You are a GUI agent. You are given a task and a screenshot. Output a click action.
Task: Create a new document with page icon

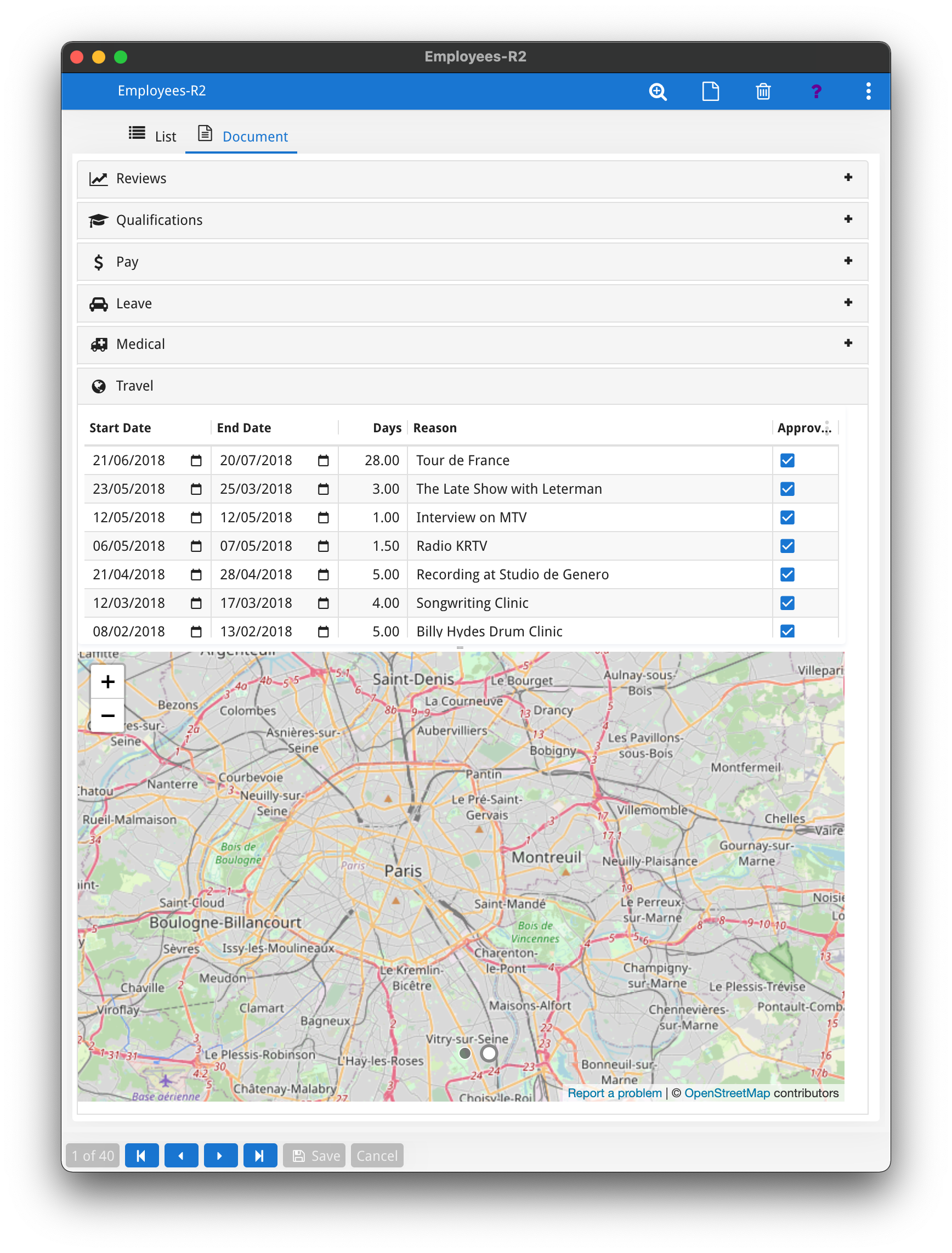(x=711, y=91)
